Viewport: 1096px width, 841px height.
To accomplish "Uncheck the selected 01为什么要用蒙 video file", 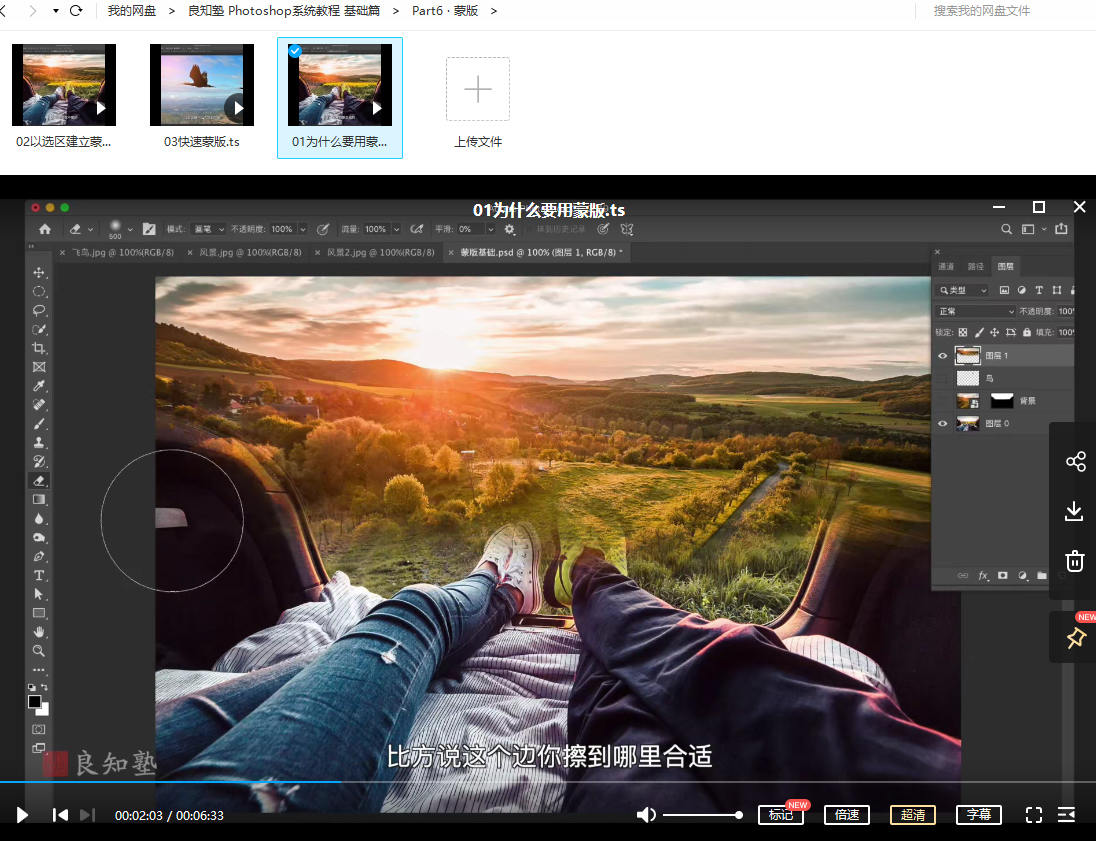I will (x=295, y=51).
